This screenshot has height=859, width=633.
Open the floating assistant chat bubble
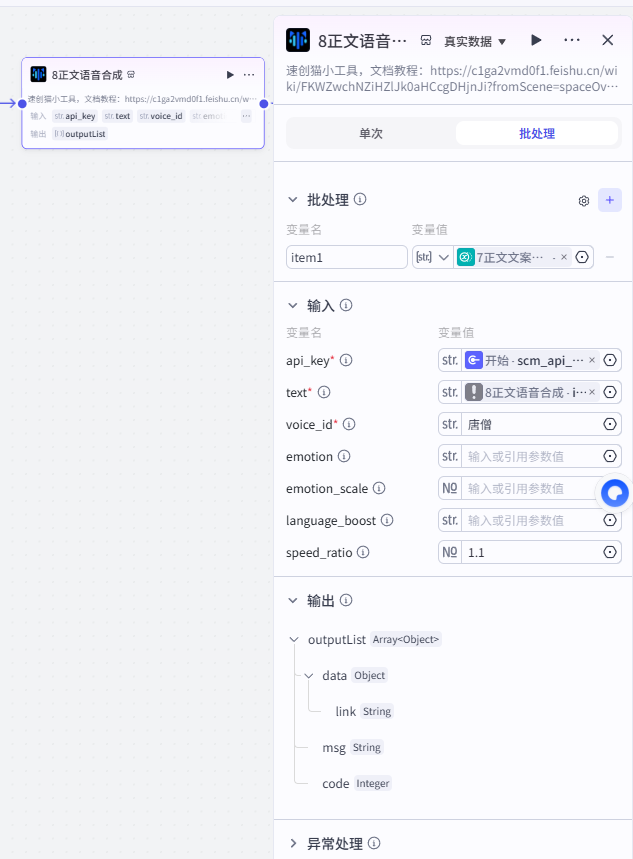(x=614, y=493)
